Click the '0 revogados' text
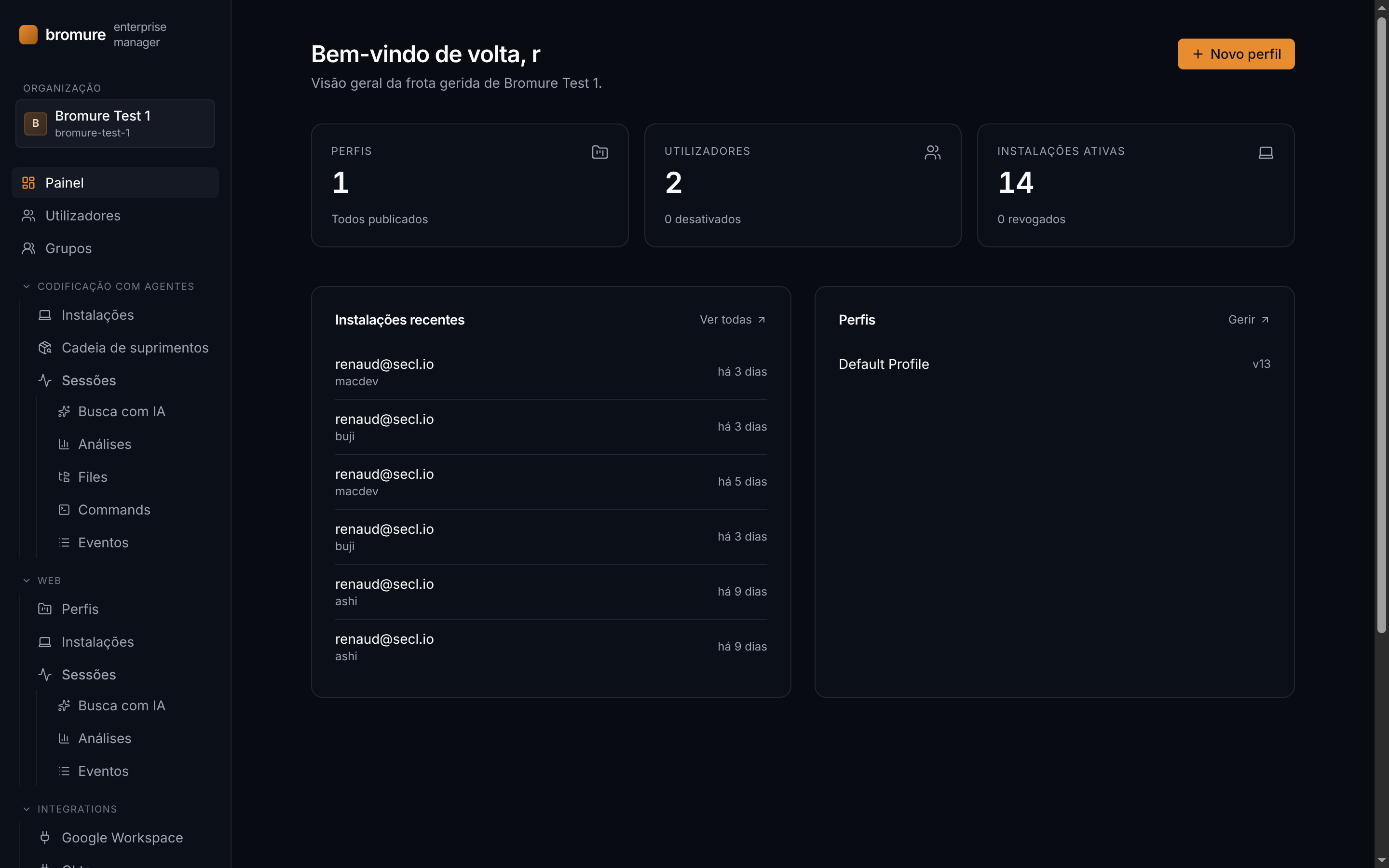 1031,219
